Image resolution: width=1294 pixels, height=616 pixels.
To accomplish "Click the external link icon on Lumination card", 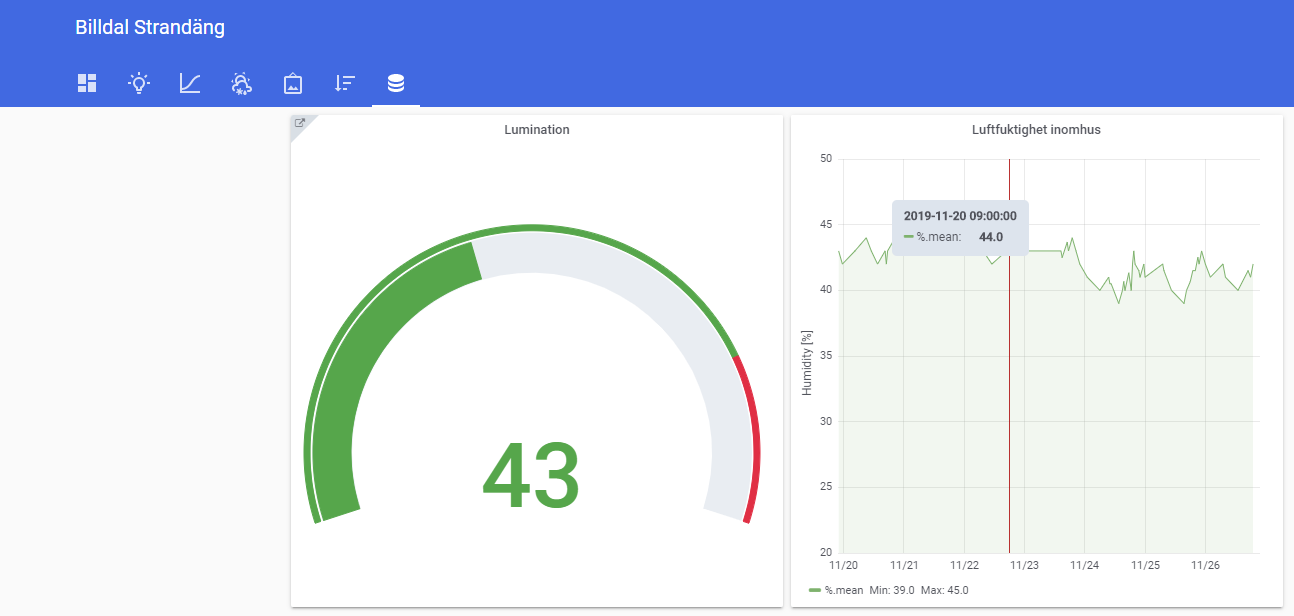I will pyautogui.click(x=299, y=123).
